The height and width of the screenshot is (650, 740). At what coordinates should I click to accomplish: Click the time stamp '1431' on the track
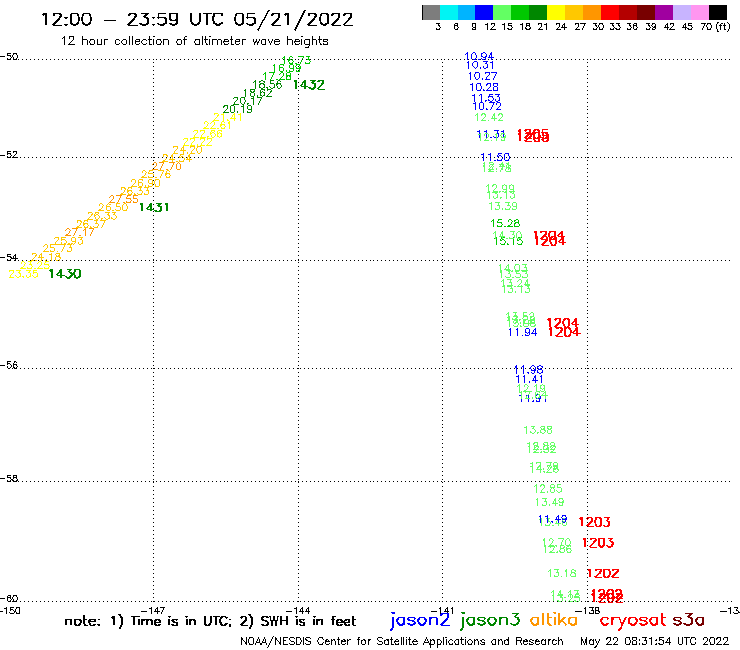tap(154, 207)
